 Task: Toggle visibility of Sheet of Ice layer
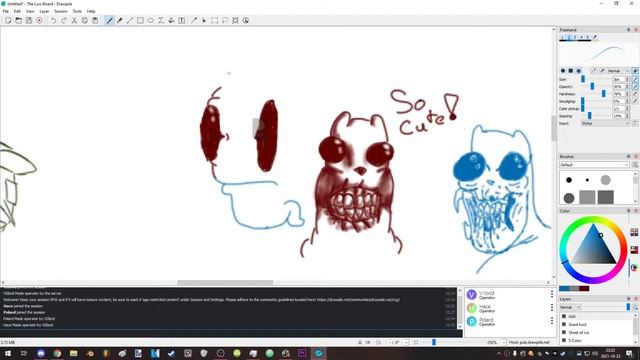point(564,332)
